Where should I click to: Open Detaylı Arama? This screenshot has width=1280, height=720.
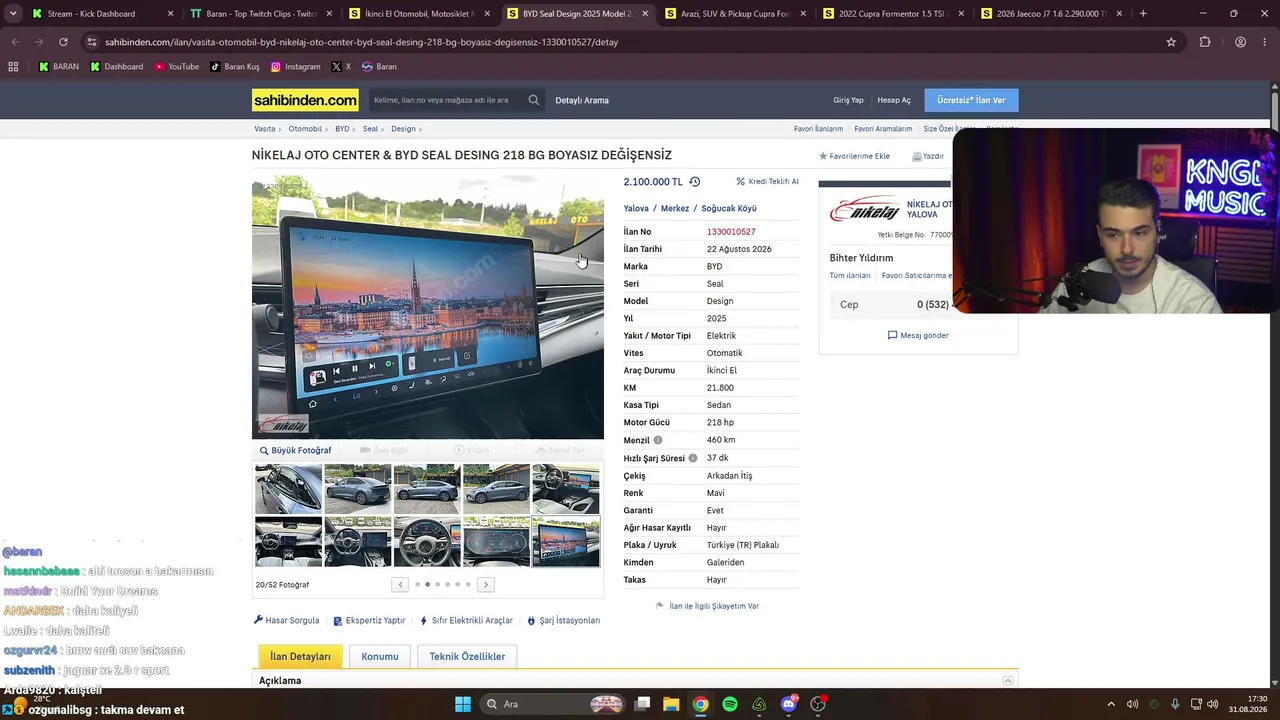click(x=582, y=100)
